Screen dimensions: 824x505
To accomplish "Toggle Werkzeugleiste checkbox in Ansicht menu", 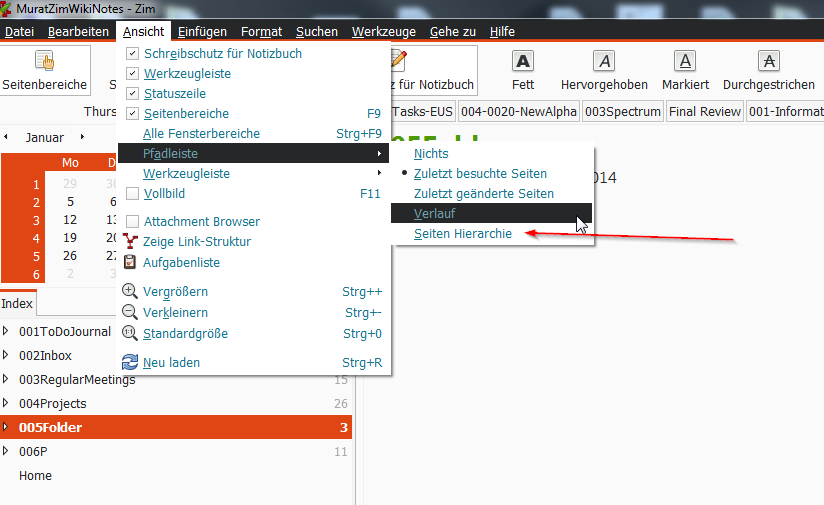I will pos(132,74).
